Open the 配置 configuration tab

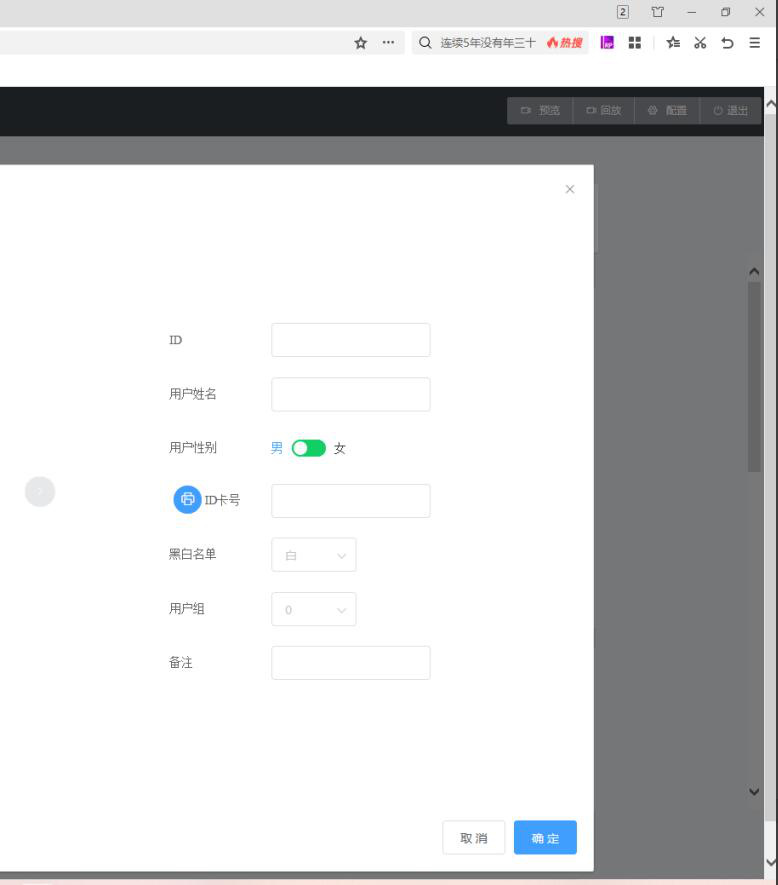point(667,111)
